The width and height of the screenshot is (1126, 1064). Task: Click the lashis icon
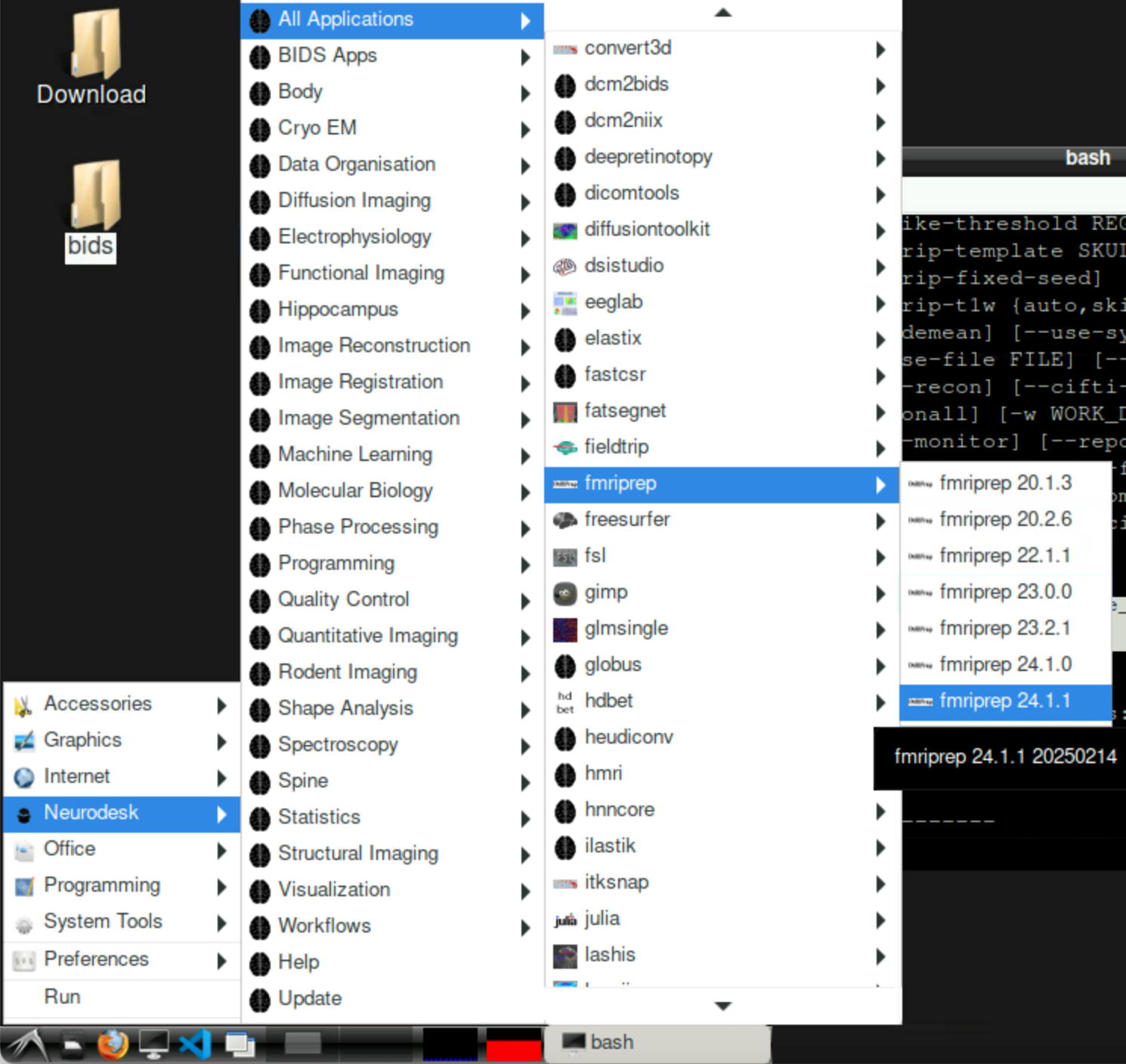click(x=565, y=956)
